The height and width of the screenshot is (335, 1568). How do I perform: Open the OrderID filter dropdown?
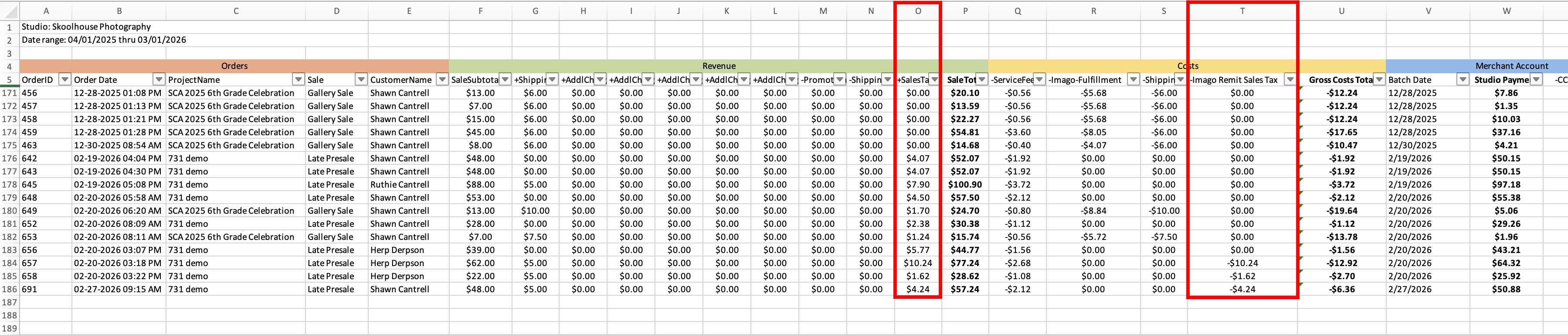click(65, 80)
